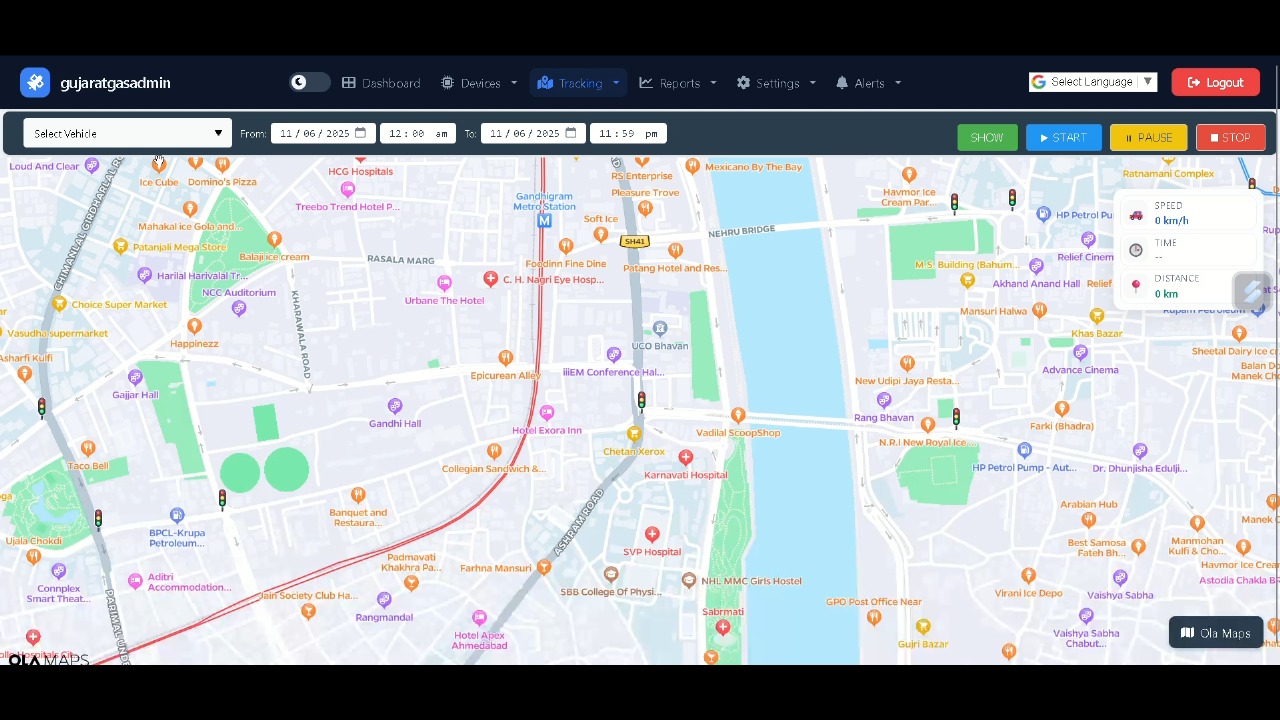The image size is (1280, 720).
Task: Click the Dashboard grid icon
Action: click(348, 83)
